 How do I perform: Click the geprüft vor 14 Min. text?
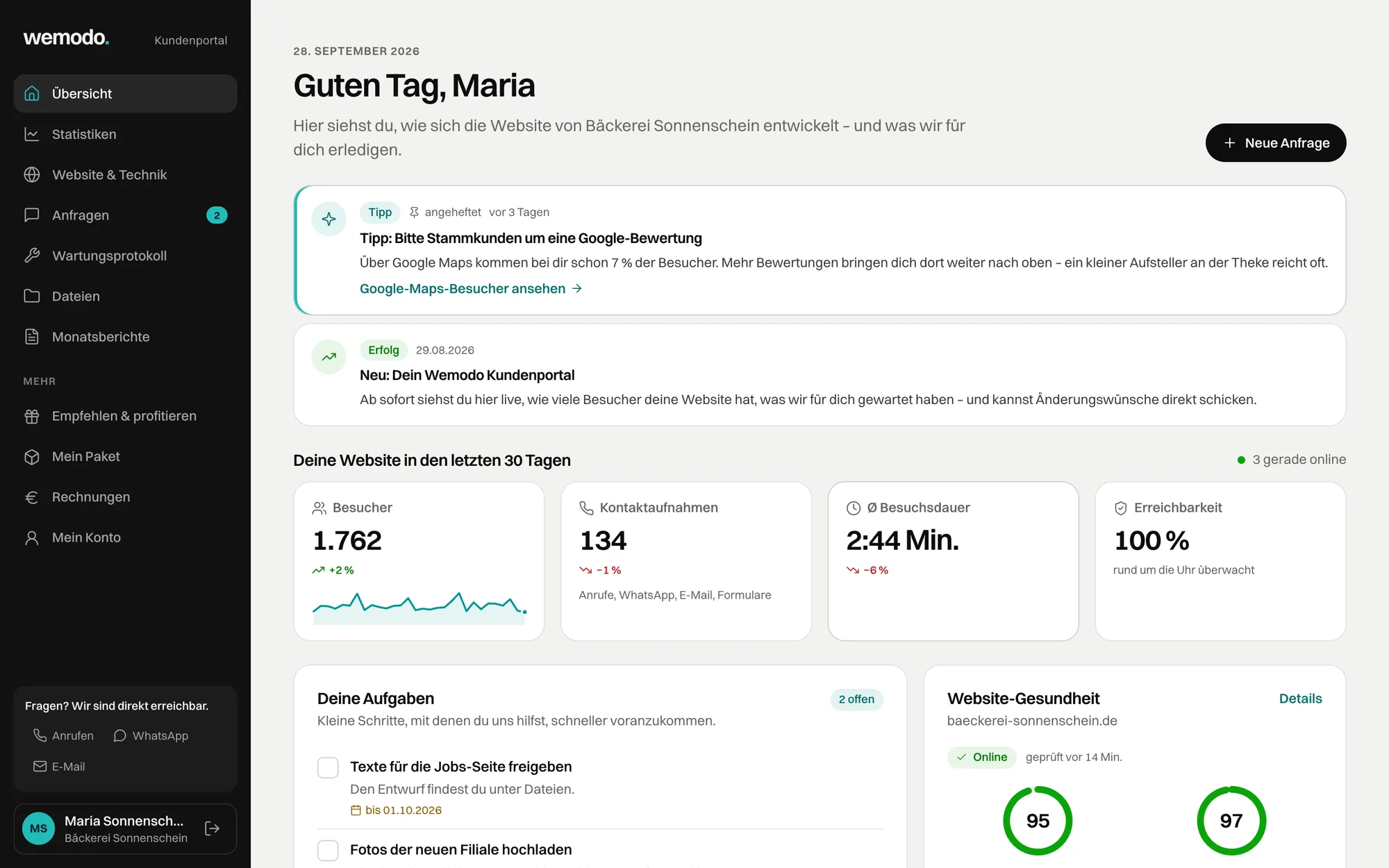(1074, 757)
